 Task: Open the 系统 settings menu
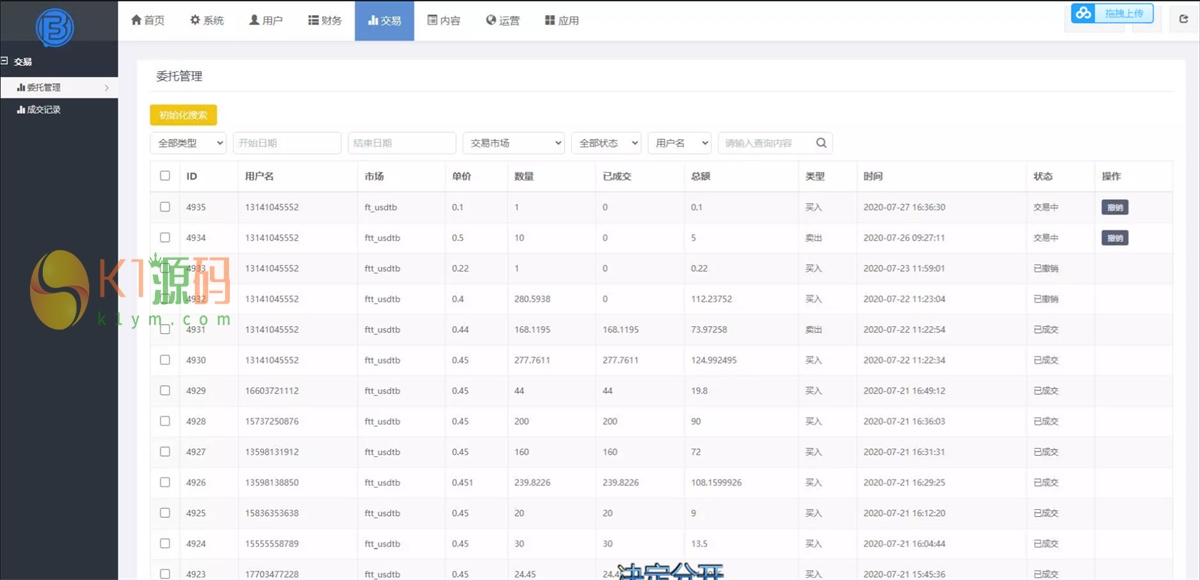(x=207, y=20)
